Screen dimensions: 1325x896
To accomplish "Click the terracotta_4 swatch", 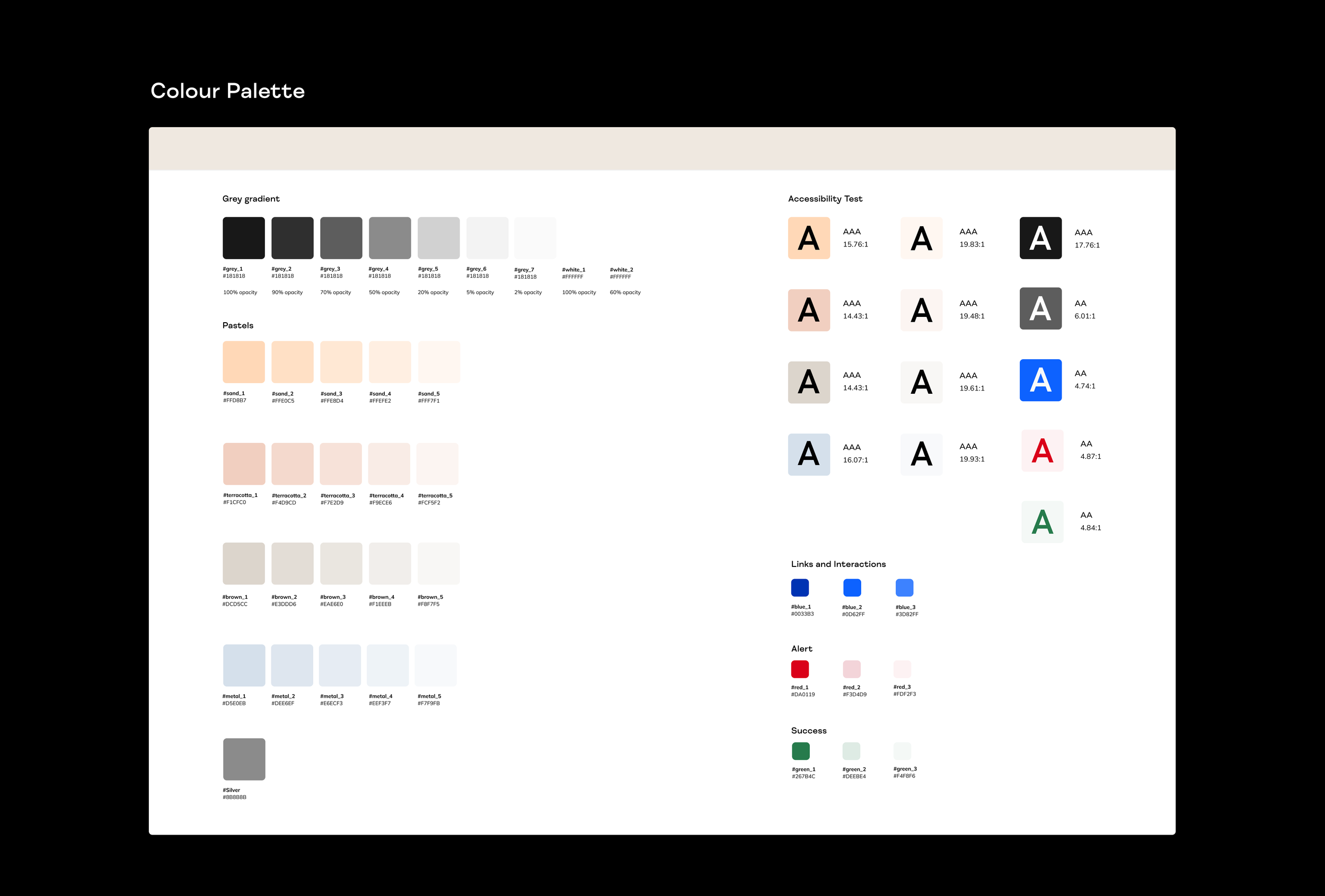I will [390, 464].
